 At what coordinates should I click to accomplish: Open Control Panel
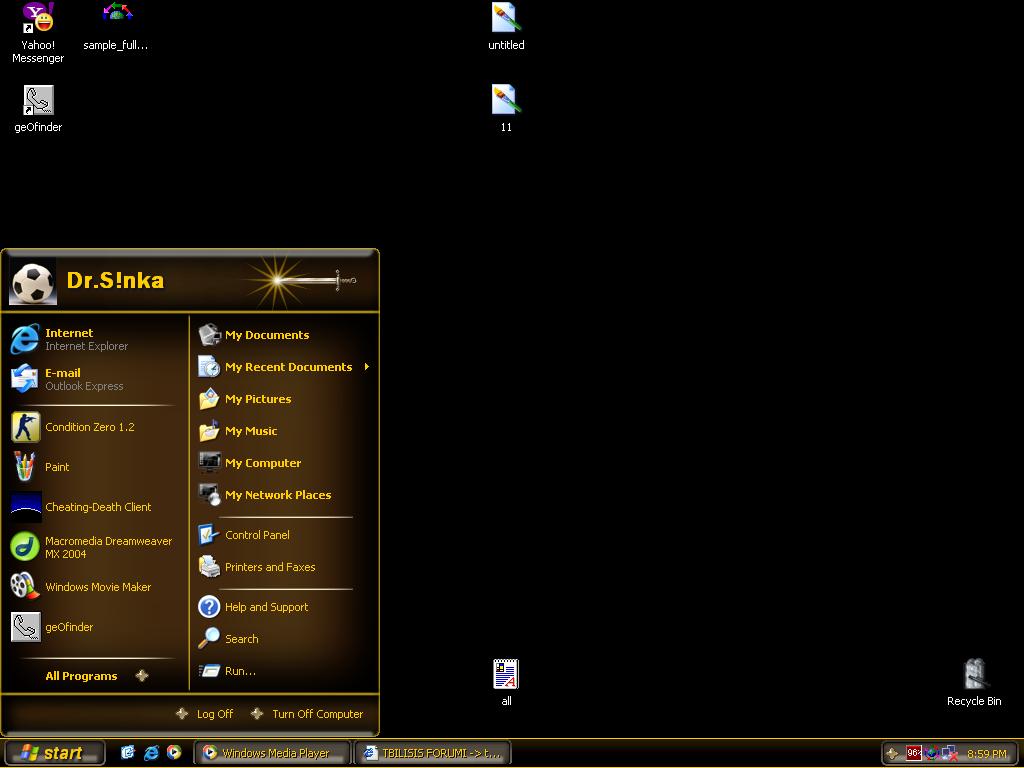click(285, 535)
